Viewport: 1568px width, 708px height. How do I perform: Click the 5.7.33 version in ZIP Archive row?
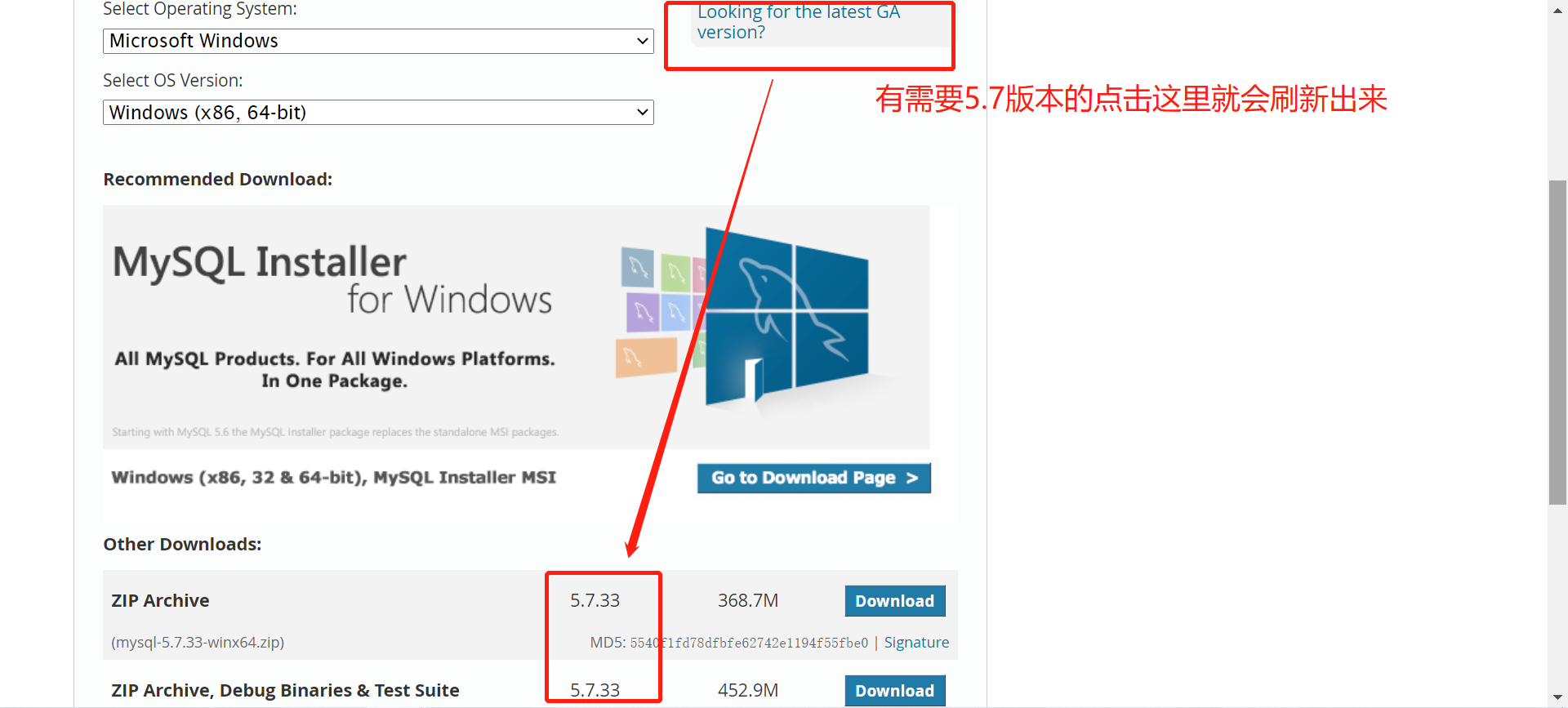tap(595, 601)
